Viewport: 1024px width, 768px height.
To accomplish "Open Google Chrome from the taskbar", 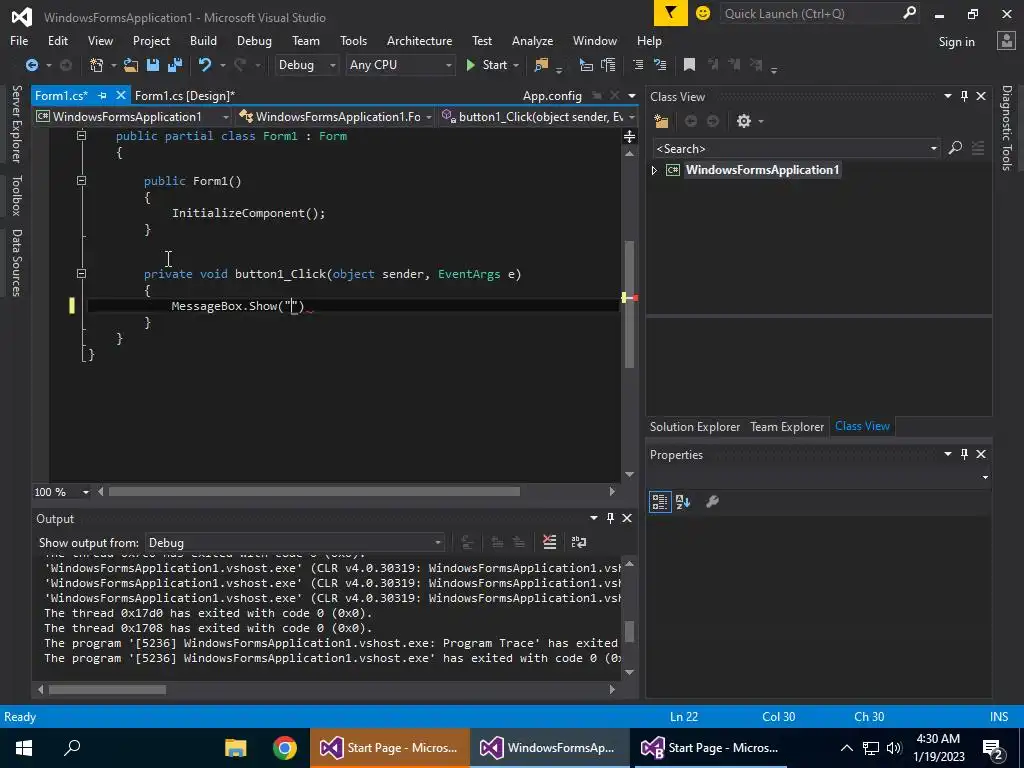I will pos(285,748).
